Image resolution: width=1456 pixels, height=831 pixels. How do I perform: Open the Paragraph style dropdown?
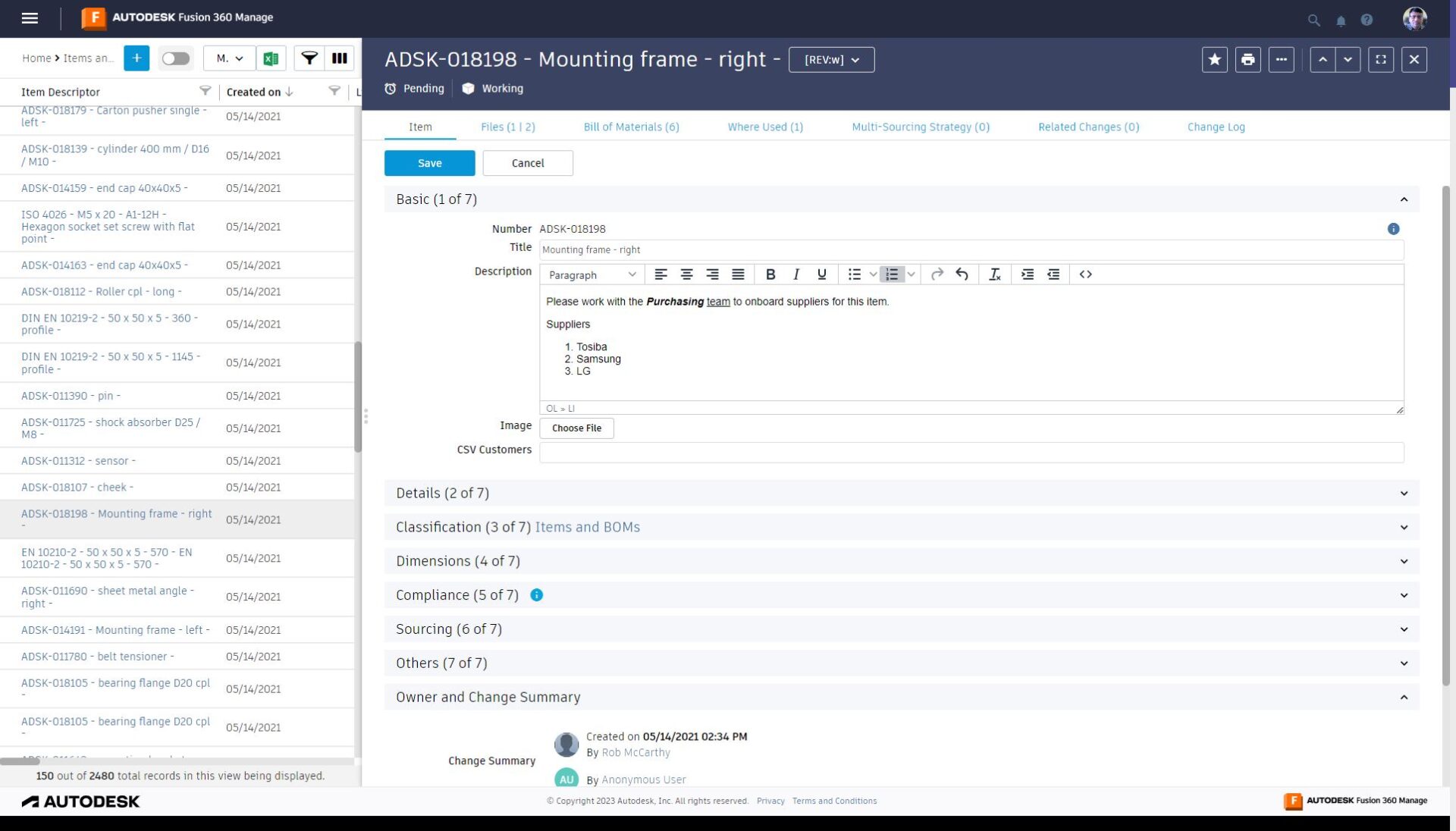(x=591, y=274)
